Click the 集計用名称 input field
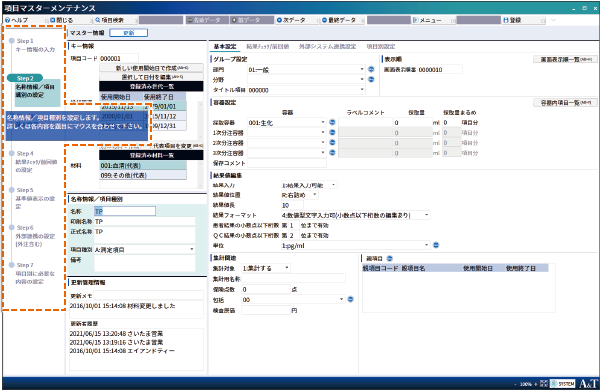The width and height of the screenshot is (600, 390). click(293, 279)
